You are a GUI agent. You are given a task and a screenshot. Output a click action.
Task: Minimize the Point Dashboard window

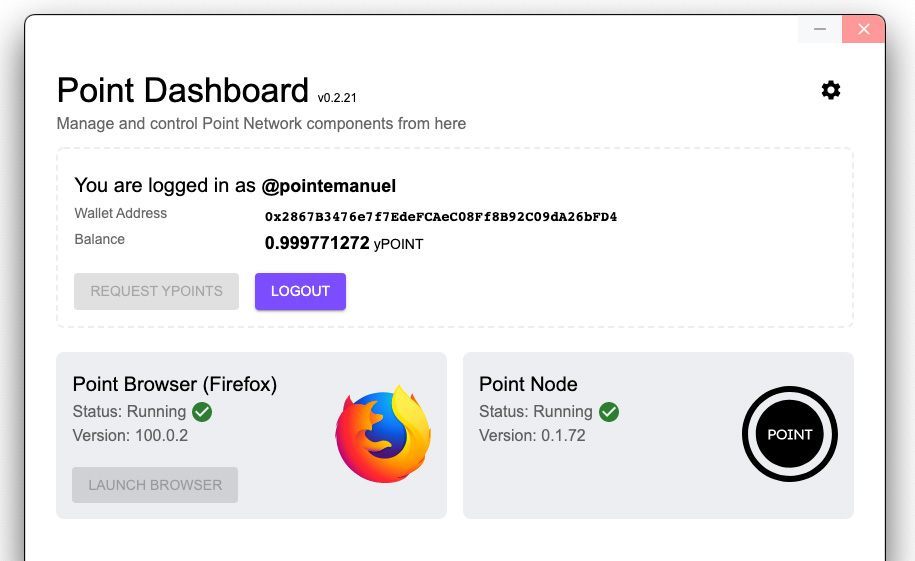[820, 29]
